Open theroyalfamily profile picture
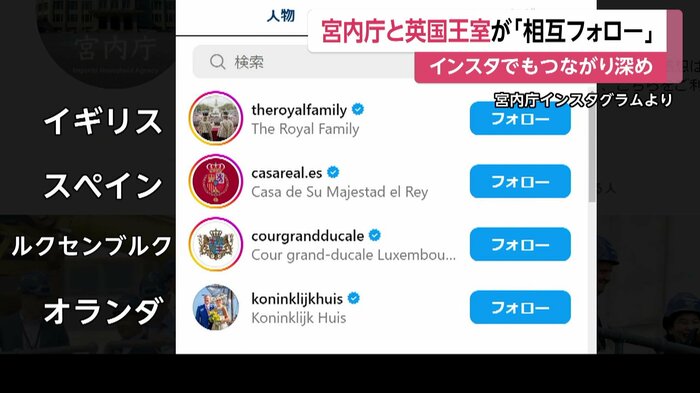Image resolution: width=700 pixels, height=393 pixels. 216,118
